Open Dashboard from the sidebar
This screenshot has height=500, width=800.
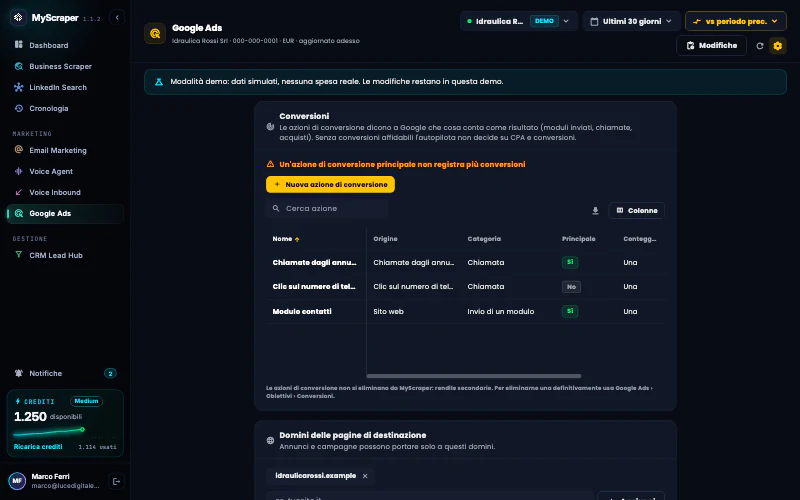tap(65, 45)
